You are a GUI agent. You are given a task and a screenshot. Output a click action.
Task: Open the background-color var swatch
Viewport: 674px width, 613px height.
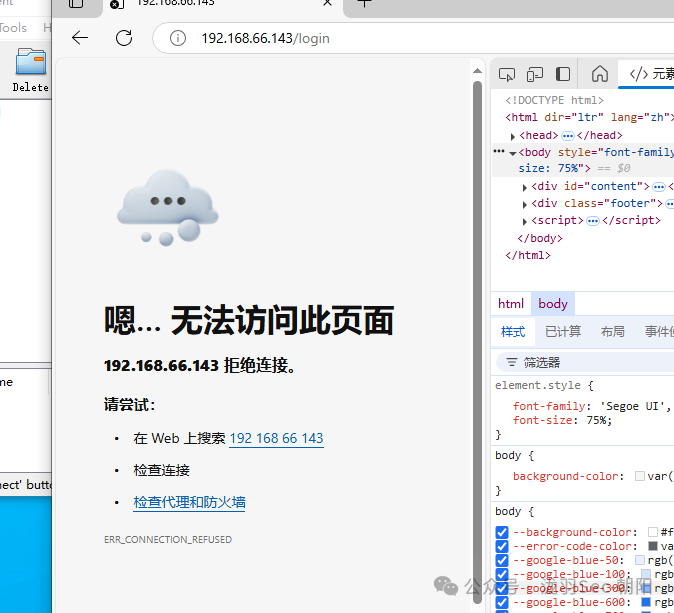coord(640,476)
